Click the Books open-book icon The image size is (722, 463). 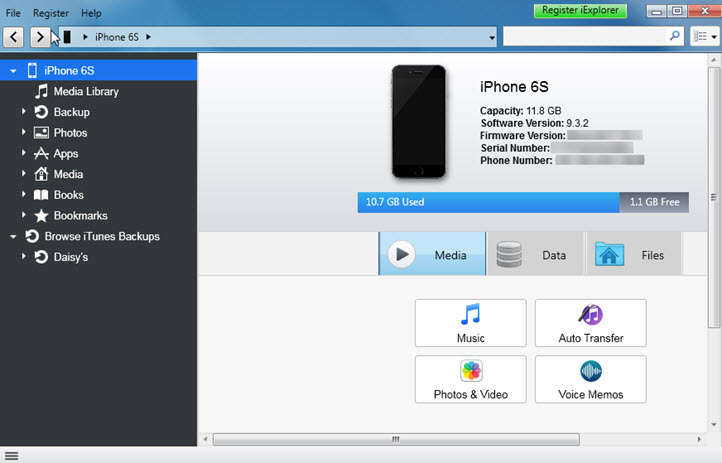click(41, 195)
